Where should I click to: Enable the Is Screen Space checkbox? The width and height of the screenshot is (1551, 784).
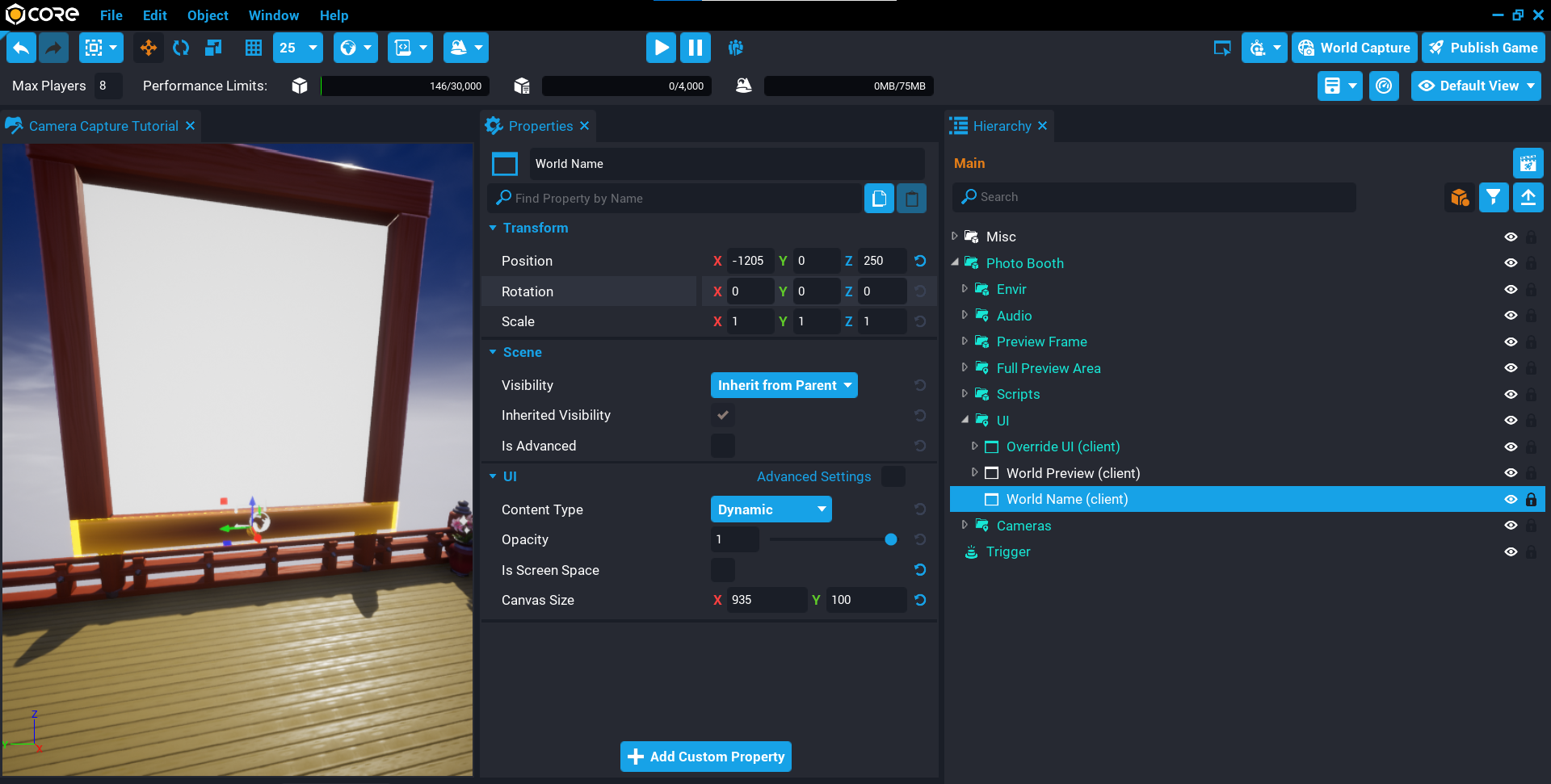coord(722,570)
